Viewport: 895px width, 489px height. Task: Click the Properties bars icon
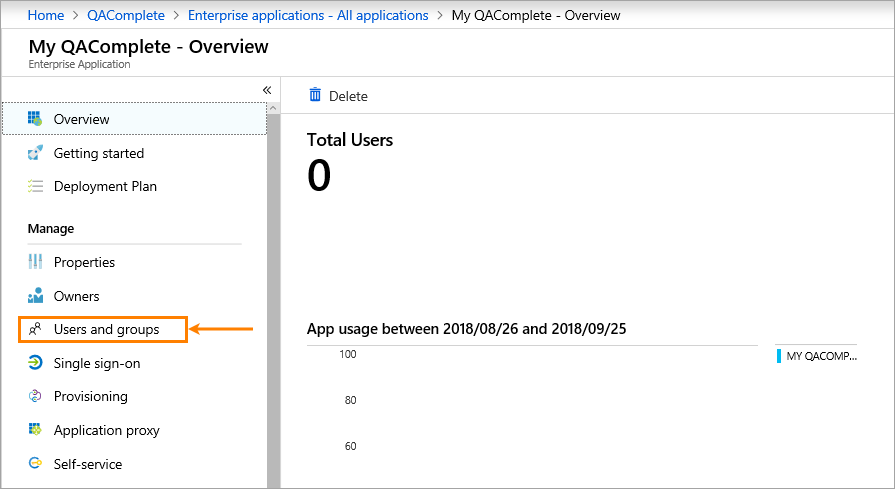coord(35,262)
